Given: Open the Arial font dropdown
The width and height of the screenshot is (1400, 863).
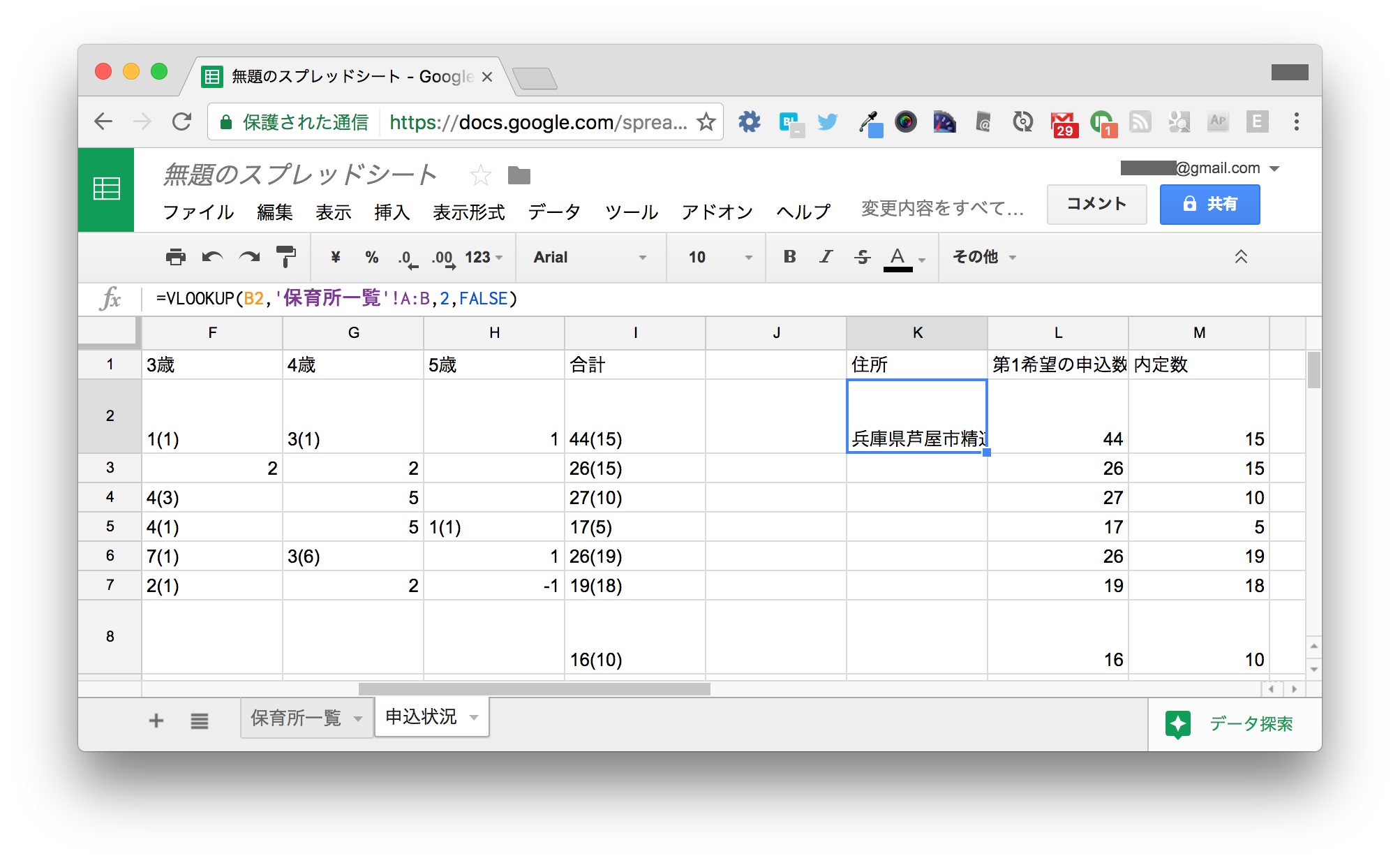Looking at the screenshot, I should pyautogui.click(x=590, y=257).
